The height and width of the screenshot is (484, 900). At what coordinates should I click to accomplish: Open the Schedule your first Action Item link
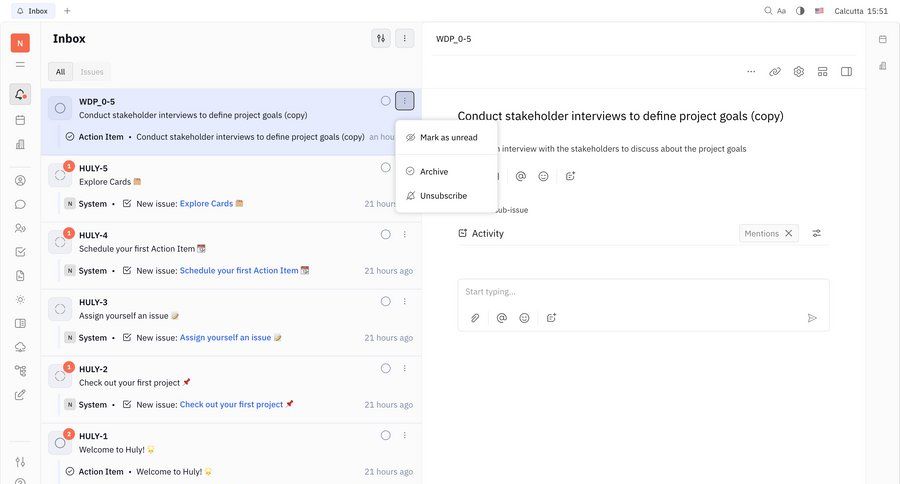(244, 270)
